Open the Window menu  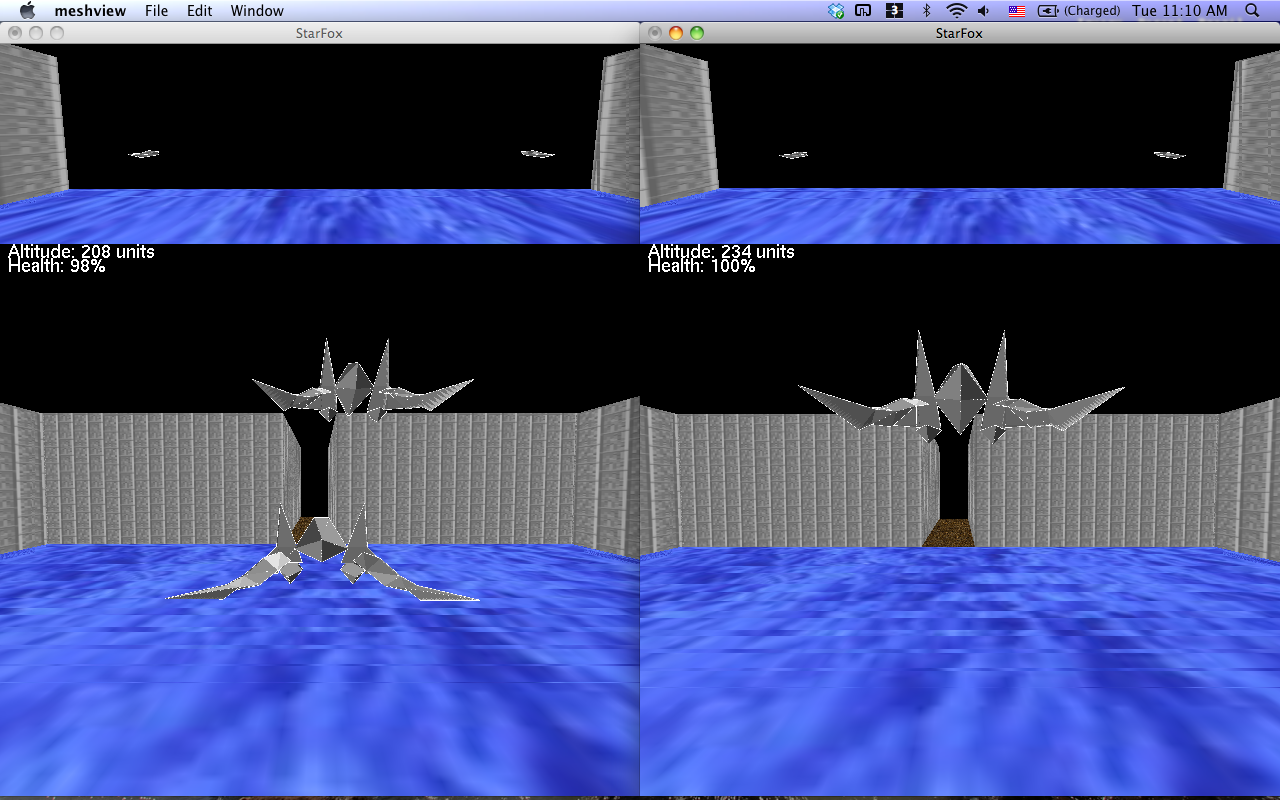pyautogui.click(x=257, y=11)
